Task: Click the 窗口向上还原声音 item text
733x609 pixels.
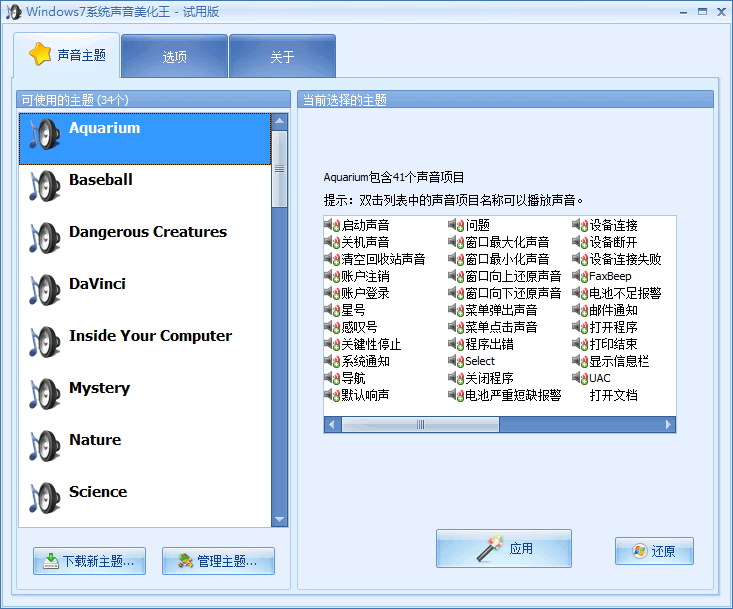Action: tap(513, 276)
